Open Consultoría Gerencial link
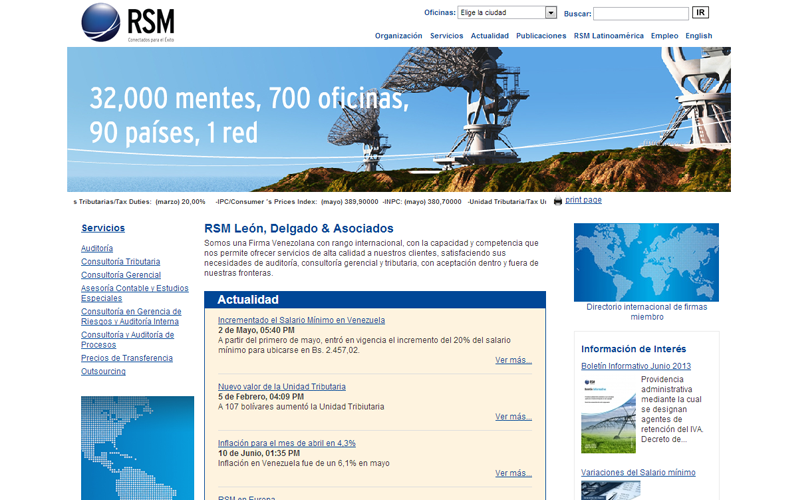Screen dimensions: 800x500 click(121, 275)
